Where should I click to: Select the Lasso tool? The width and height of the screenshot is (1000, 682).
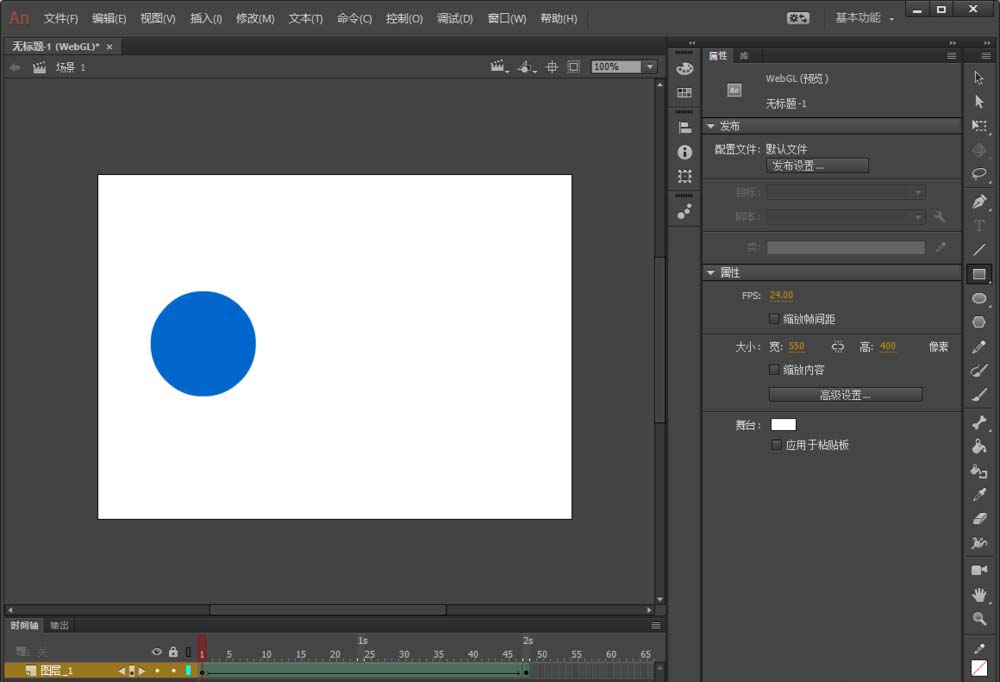point(979,174)
